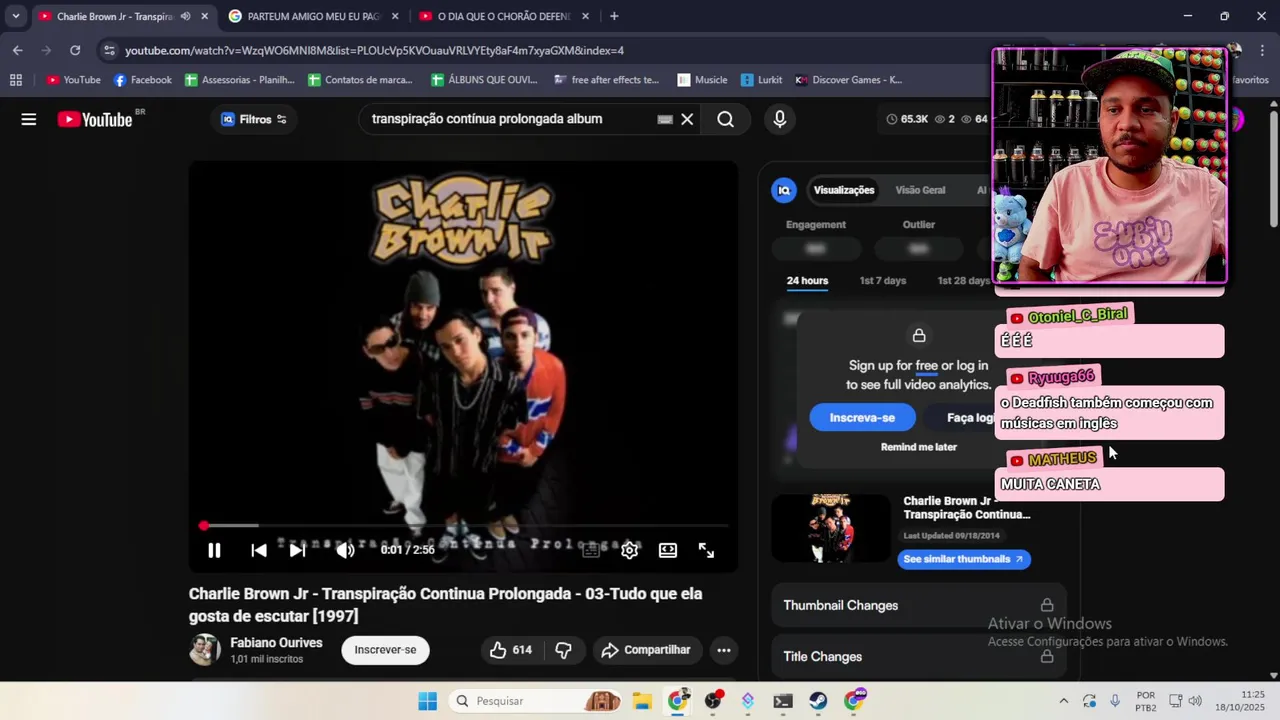Screen dimensions: 1280x720
Task: Open Musicle bookmark
Action: (x=702, y=80)
